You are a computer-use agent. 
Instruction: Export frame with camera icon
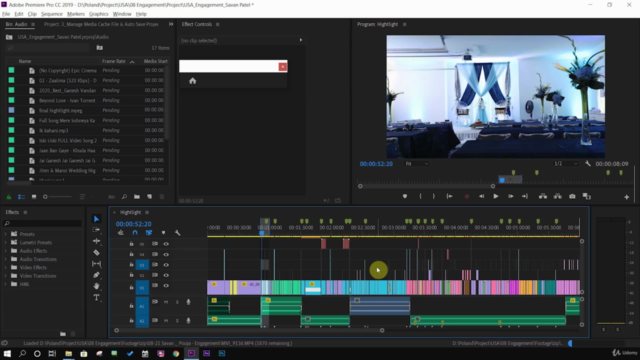[572, 196]
